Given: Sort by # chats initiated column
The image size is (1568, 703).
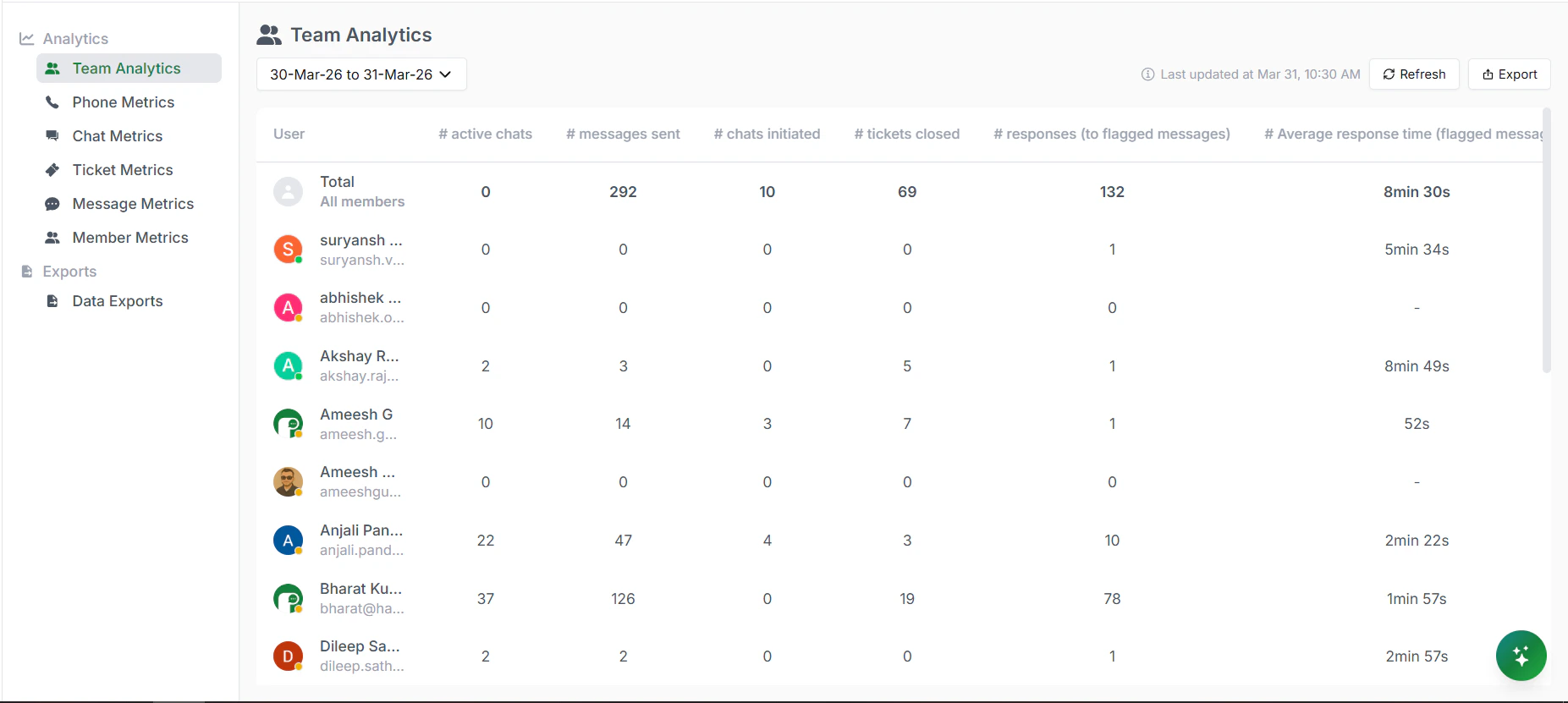Looking at the screenshot, I should click(767, 134).
